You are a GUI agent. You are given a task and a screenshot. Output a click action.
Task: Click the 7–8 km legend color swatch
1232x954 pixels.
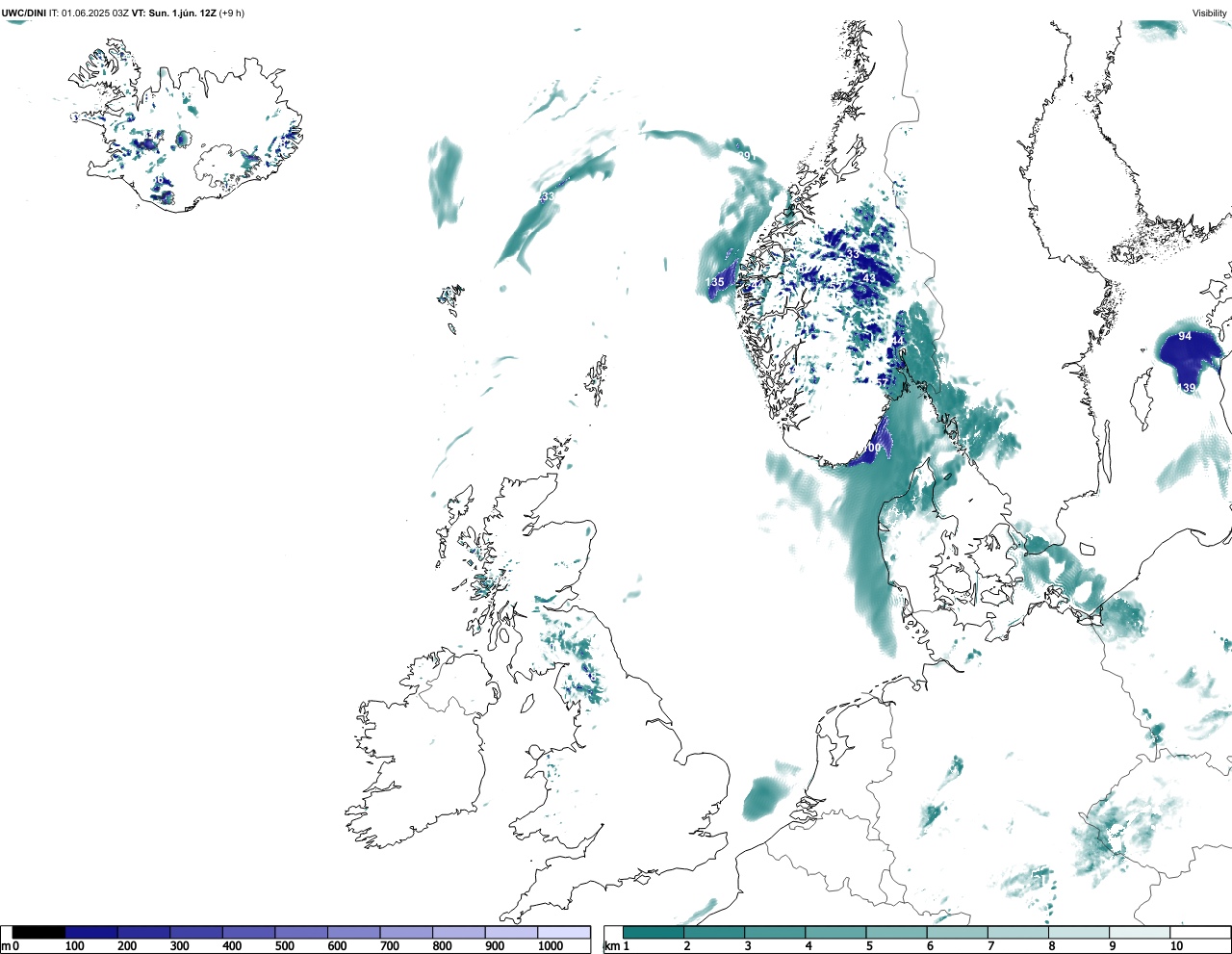(1017, 932)
